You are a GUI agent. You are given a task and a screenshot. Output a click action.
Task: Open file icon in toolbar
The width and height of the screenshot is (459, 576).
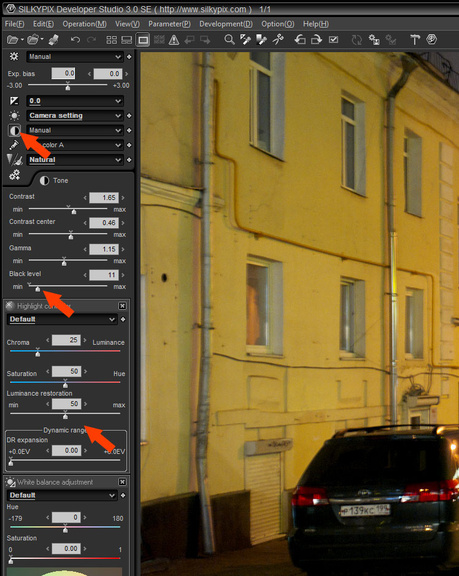point(12,40)
